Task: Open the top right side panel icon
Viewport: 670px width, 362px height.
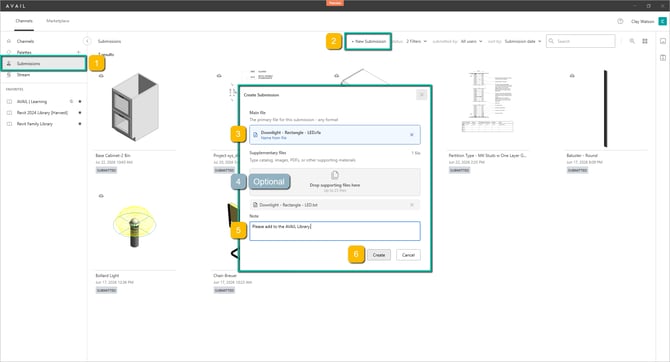Action: [x=663, y=41]
